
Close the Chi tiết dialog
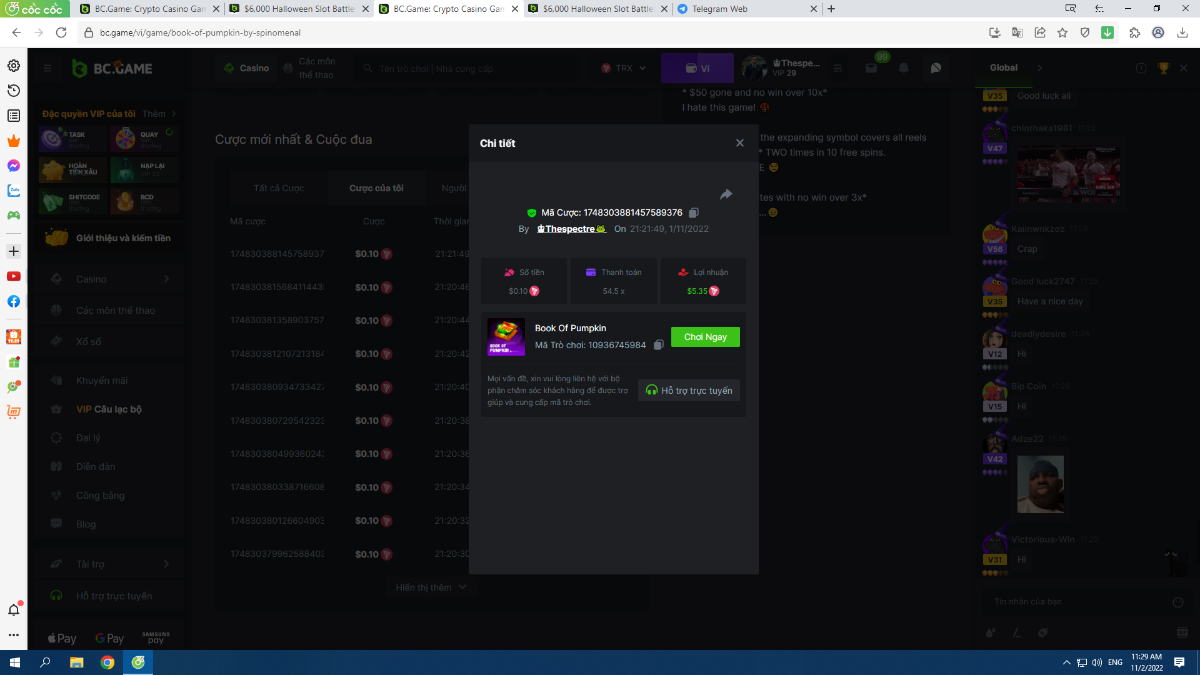click(x=740, y=143)
